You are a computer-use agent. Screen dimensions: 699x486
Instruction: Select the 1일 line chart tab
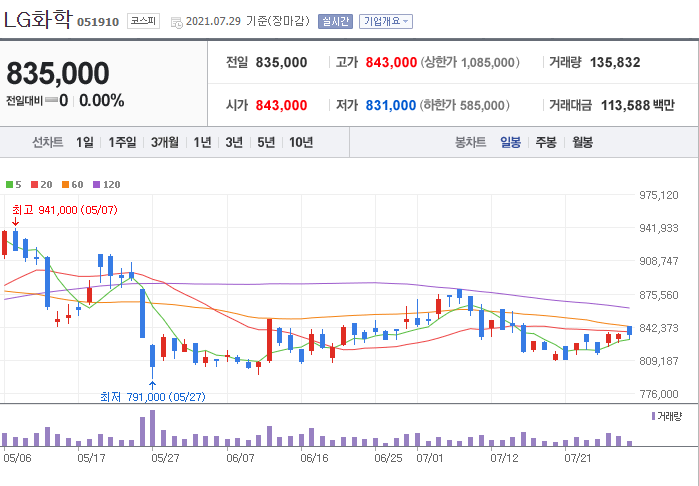85,142
